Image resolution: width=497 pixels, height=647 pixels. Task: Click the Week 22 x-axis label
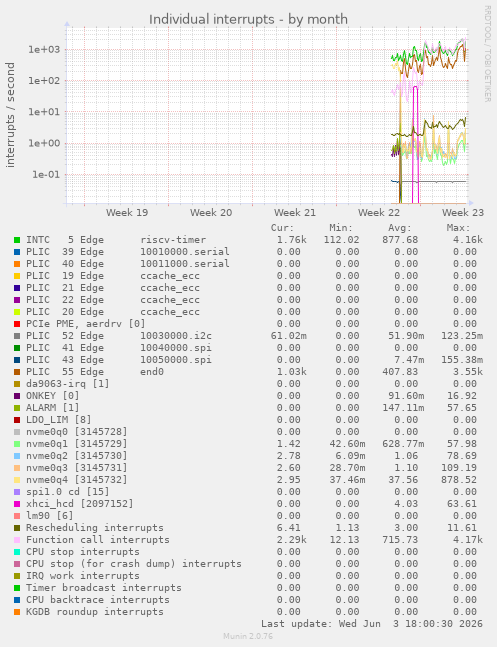tap(379, 213)
